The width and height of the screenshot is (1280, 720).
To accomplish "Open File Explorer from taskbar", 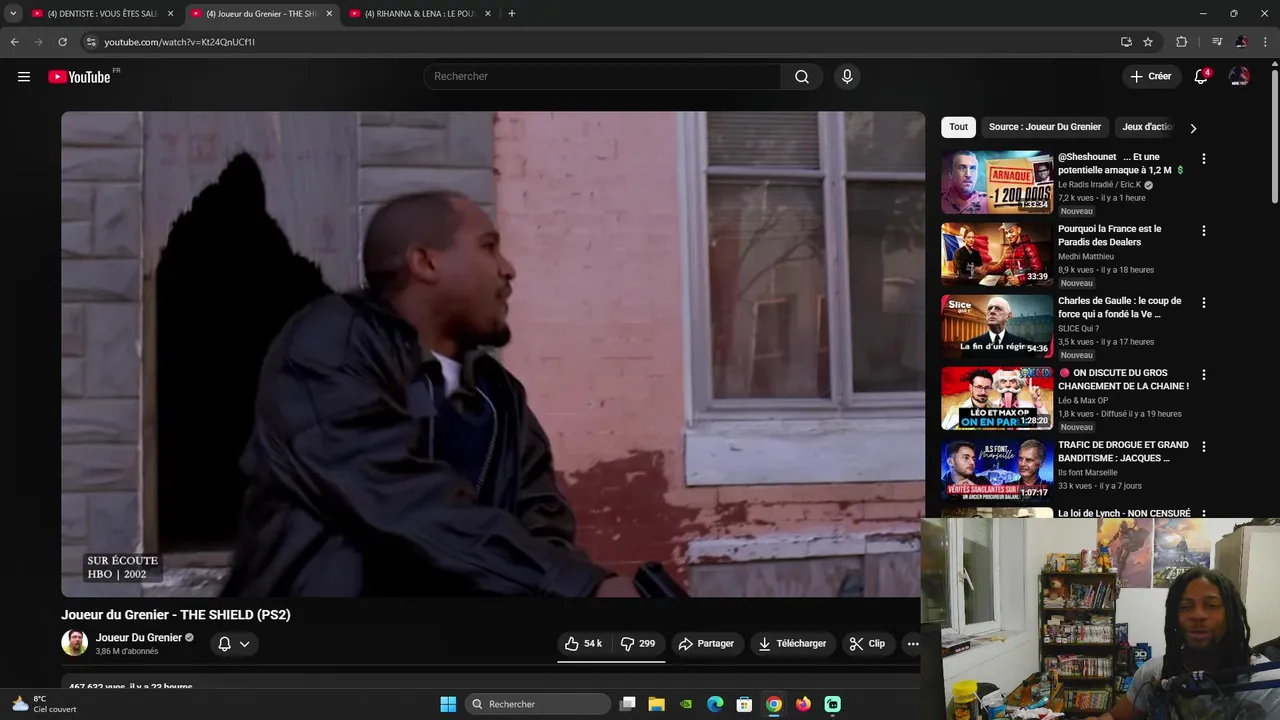I will (x=657, y=704).
